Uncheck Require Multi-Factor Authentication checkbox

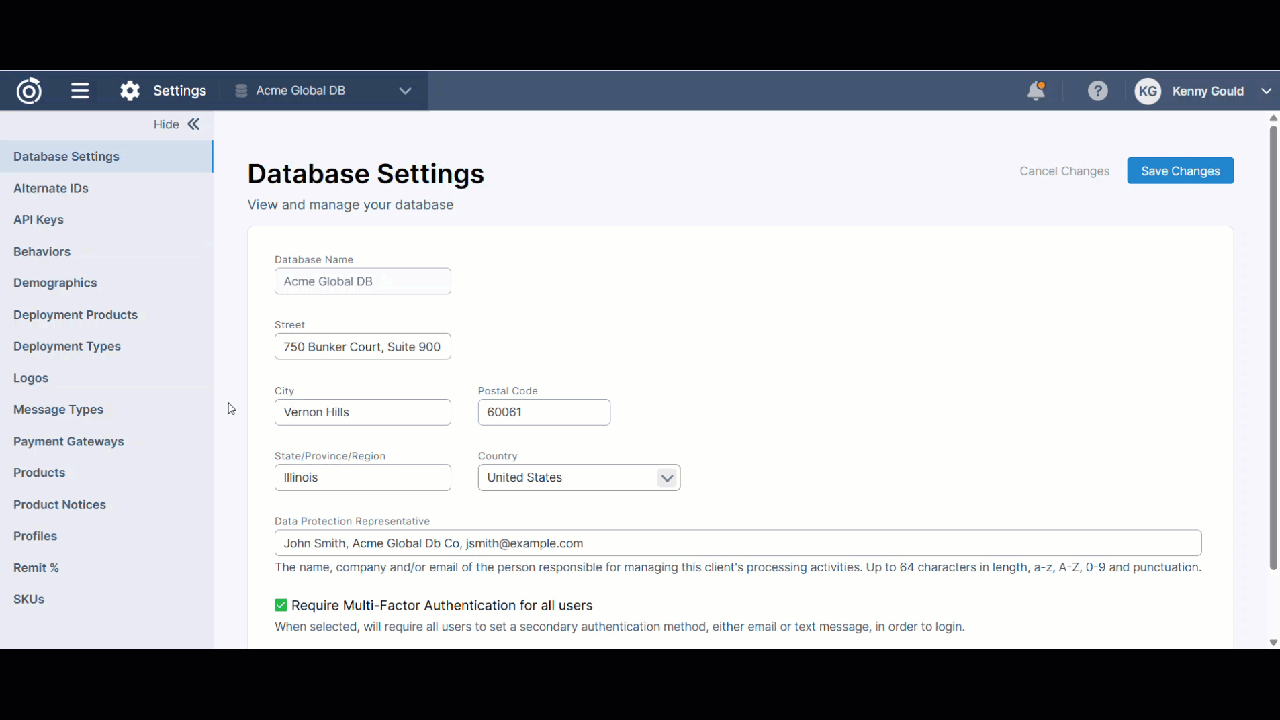281,605
